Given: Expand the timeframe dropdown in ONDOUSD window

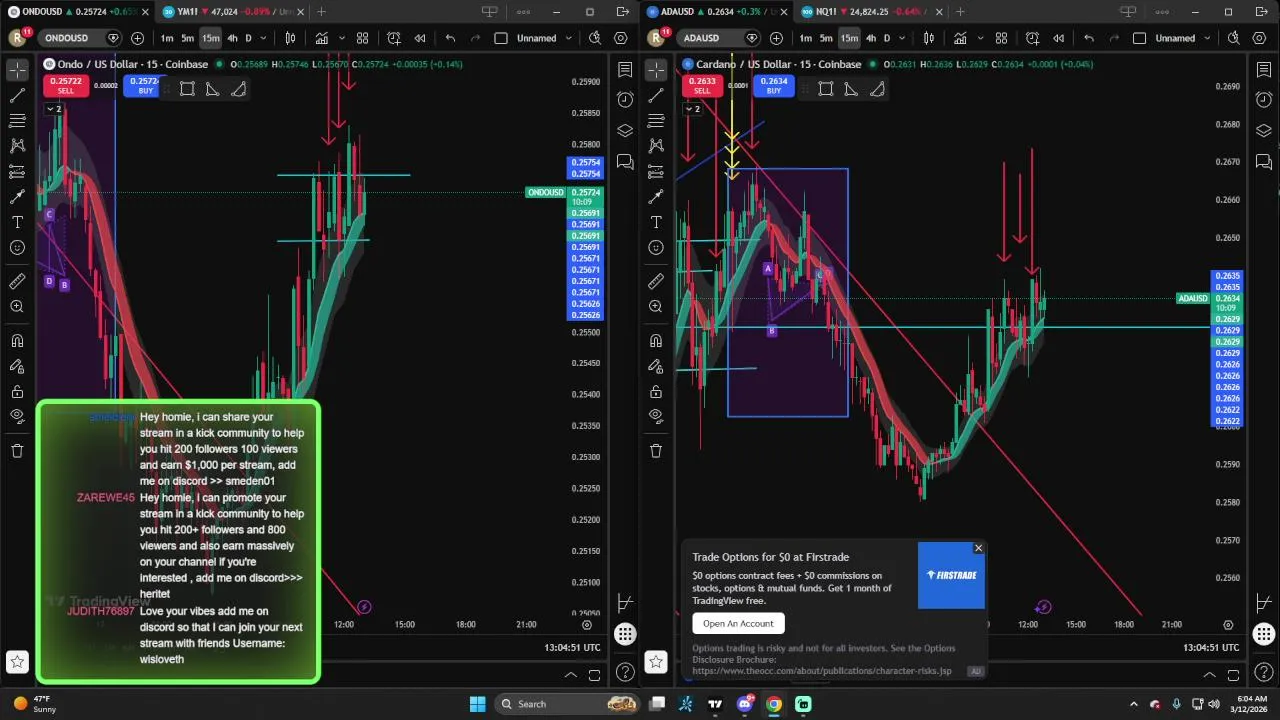Looking at the screenshot, I should 263,38.
